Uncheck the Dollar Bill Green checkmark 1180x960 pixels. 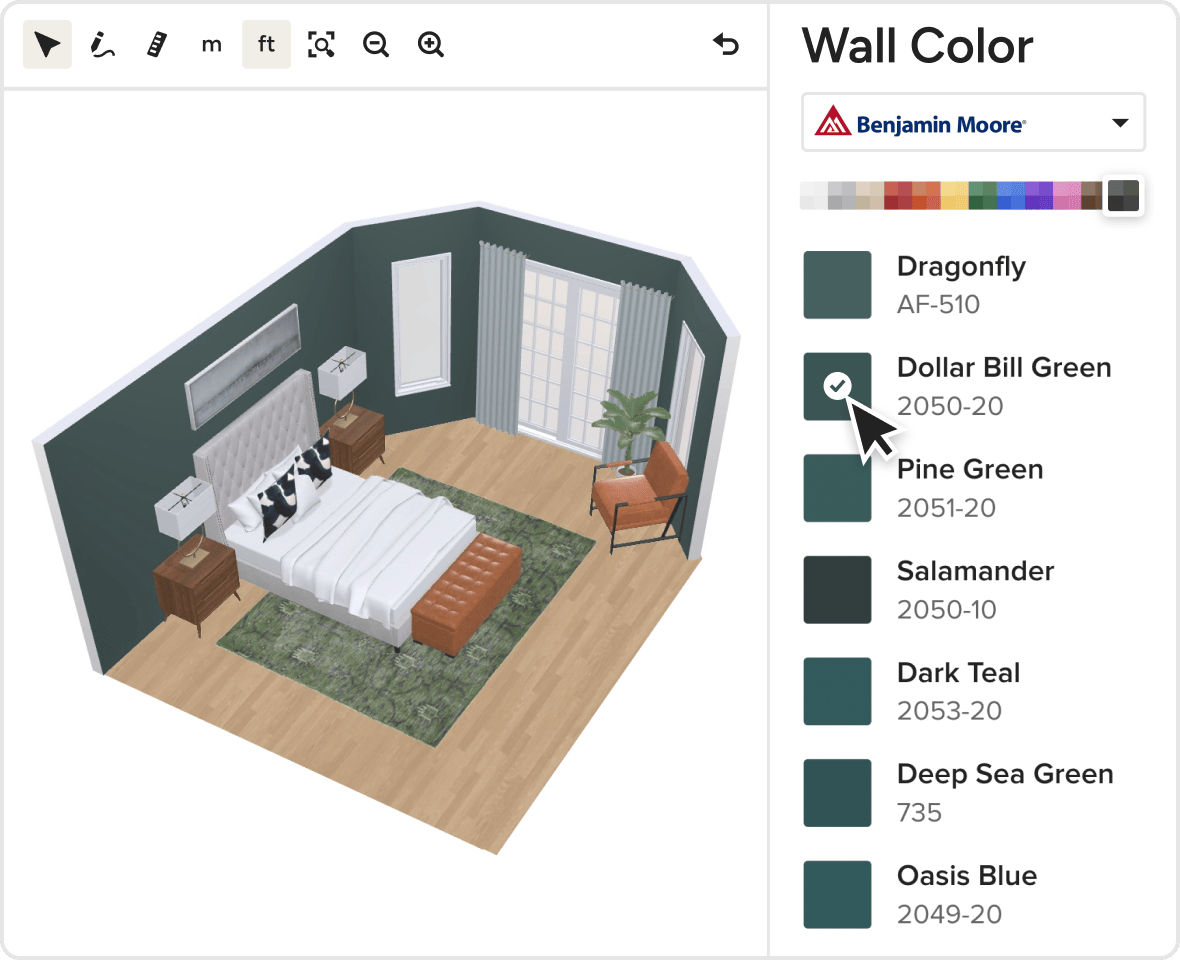click(838, 386)
